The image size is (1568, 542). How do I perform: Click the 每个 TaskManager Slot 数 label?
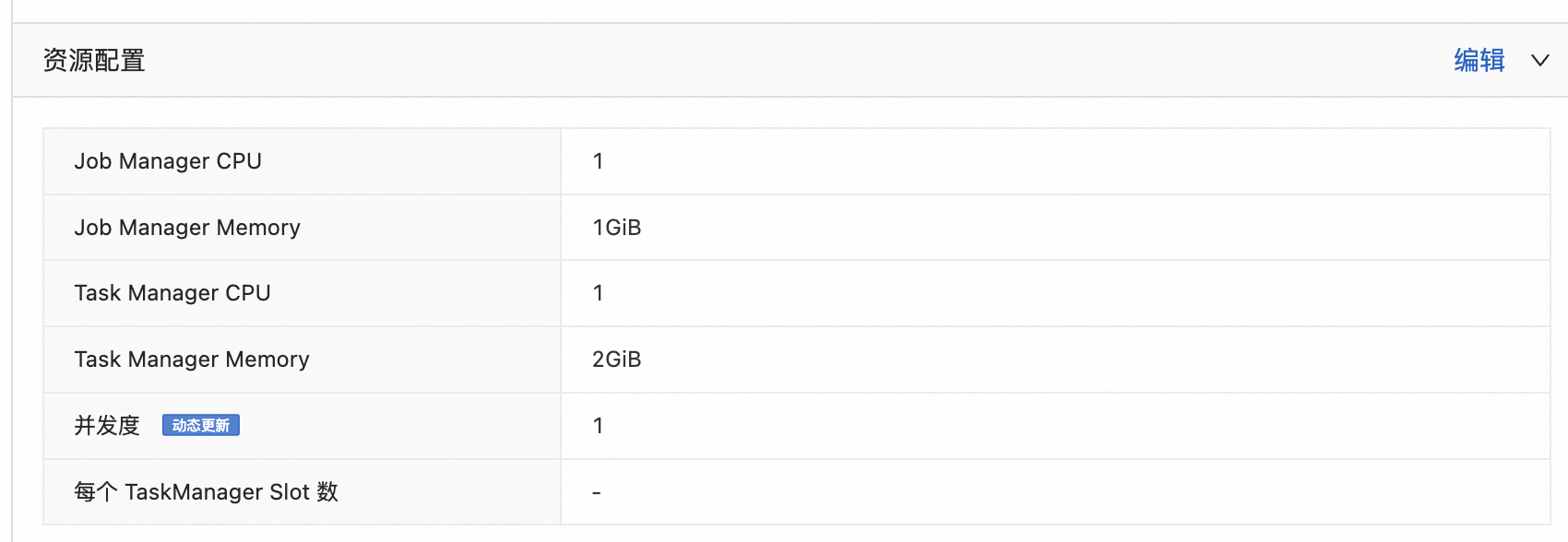tap(207, 491)
